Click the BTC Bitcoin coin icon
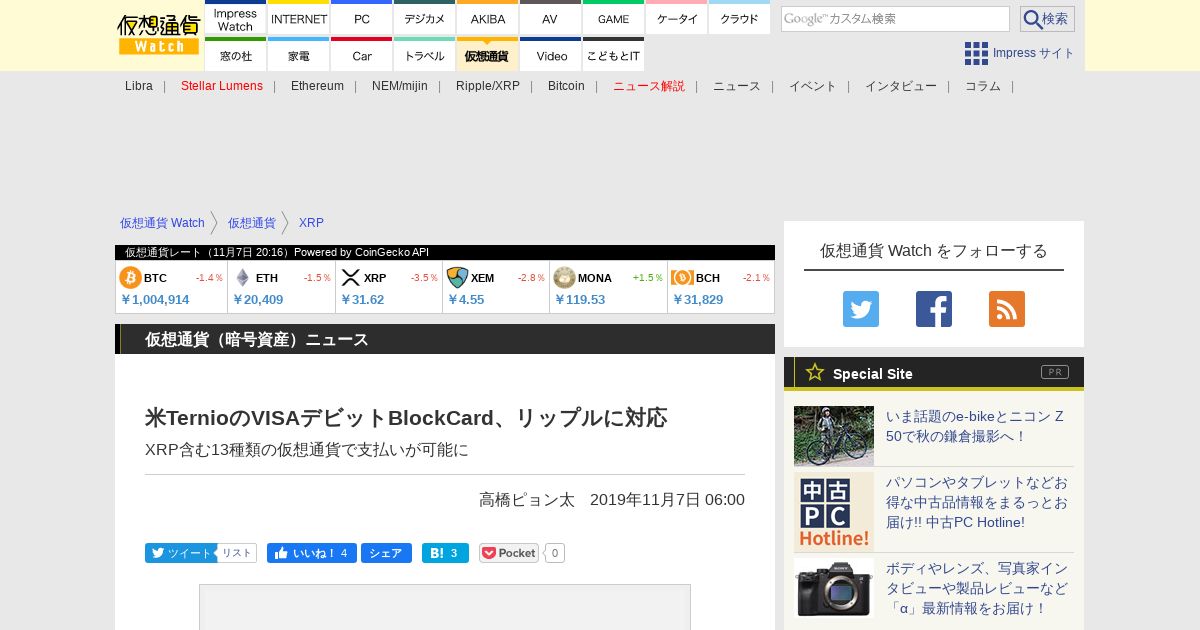 click(130, 278)
